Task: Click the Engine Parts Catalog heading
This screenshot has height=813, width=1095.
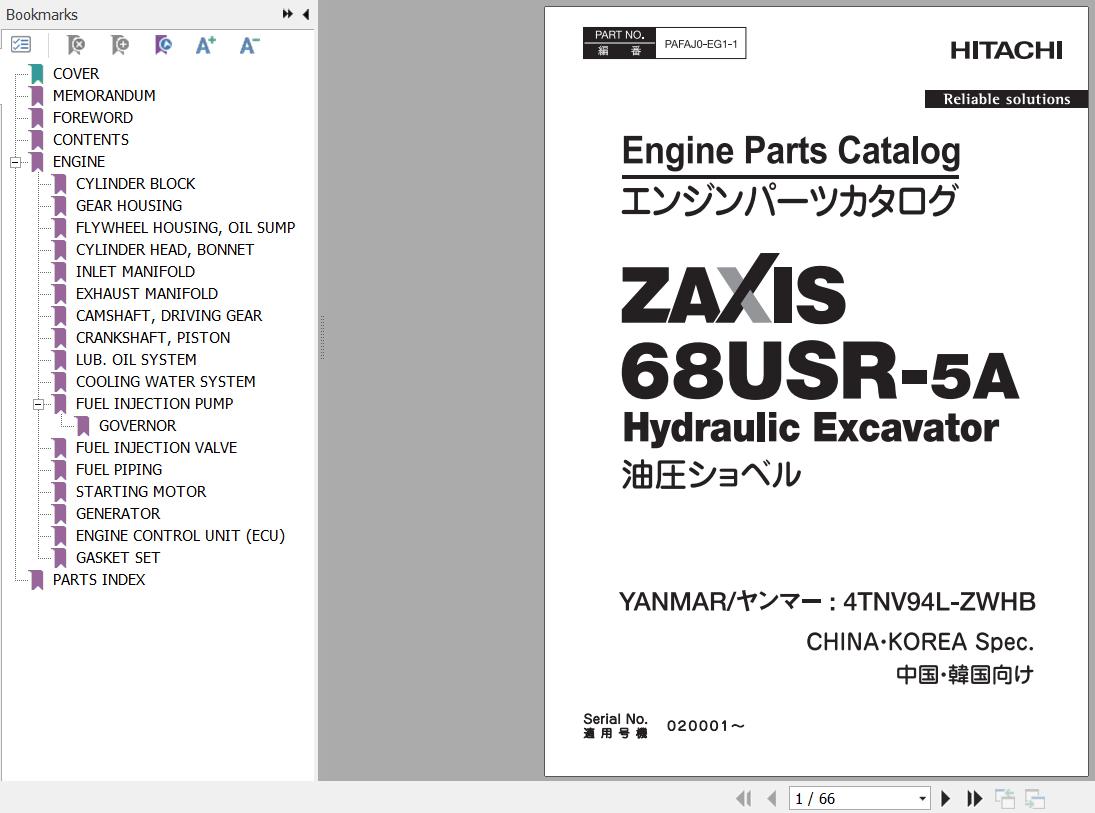Action: [x=791, y=150]
